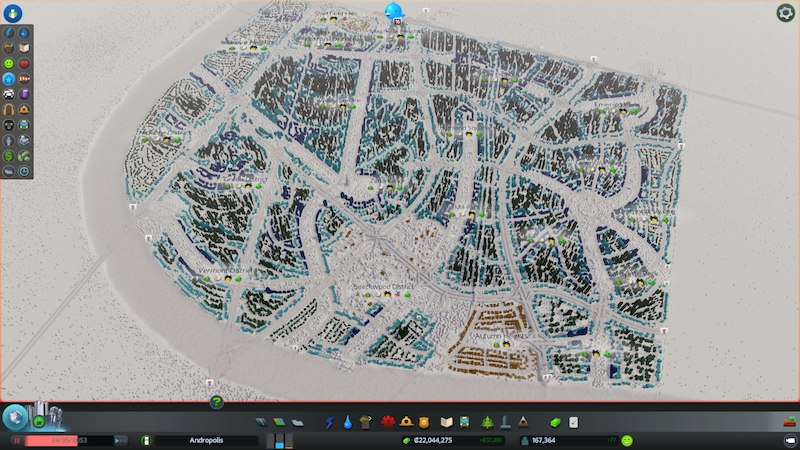Image resolution: width=800 pixels, height=450 pixels.
Task: Click the zoning demand RCI bars
Action: click(x=285, y=440)
